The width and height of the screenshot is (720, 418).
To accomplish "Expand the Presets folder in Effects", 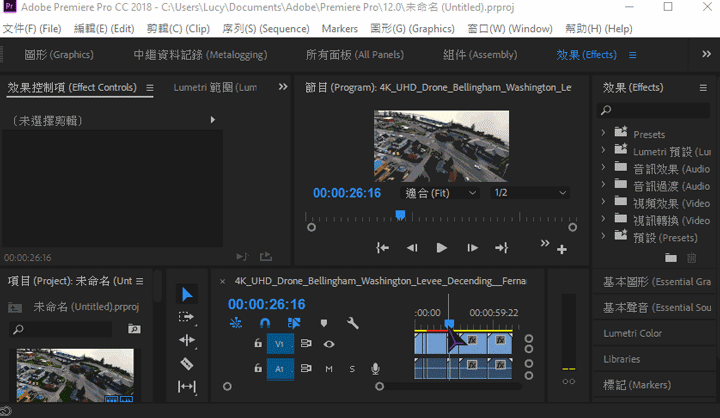I will click(x=603, y=133).
